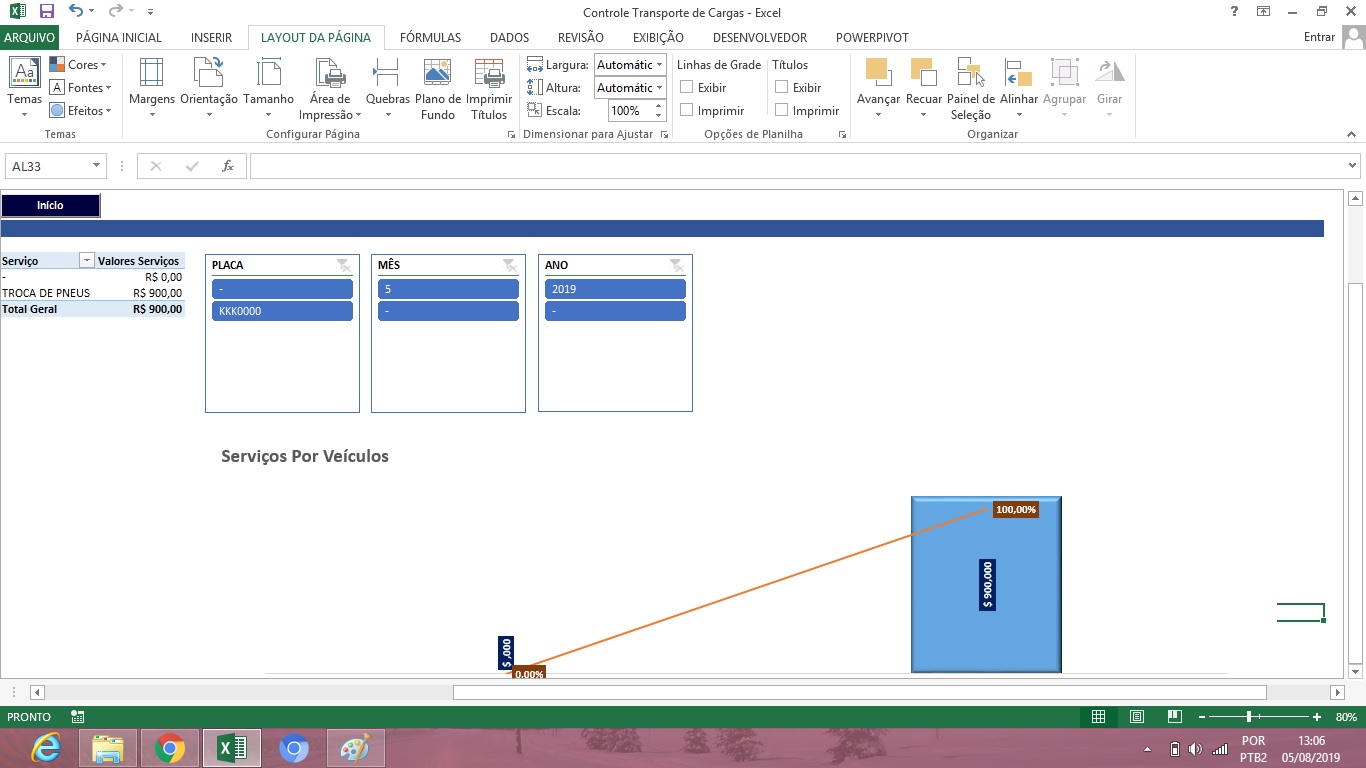Viewport: 1366px width, 768px height.
Task: Open the Efeitos theme effects dropdown
Action: [x=81, y=111]
